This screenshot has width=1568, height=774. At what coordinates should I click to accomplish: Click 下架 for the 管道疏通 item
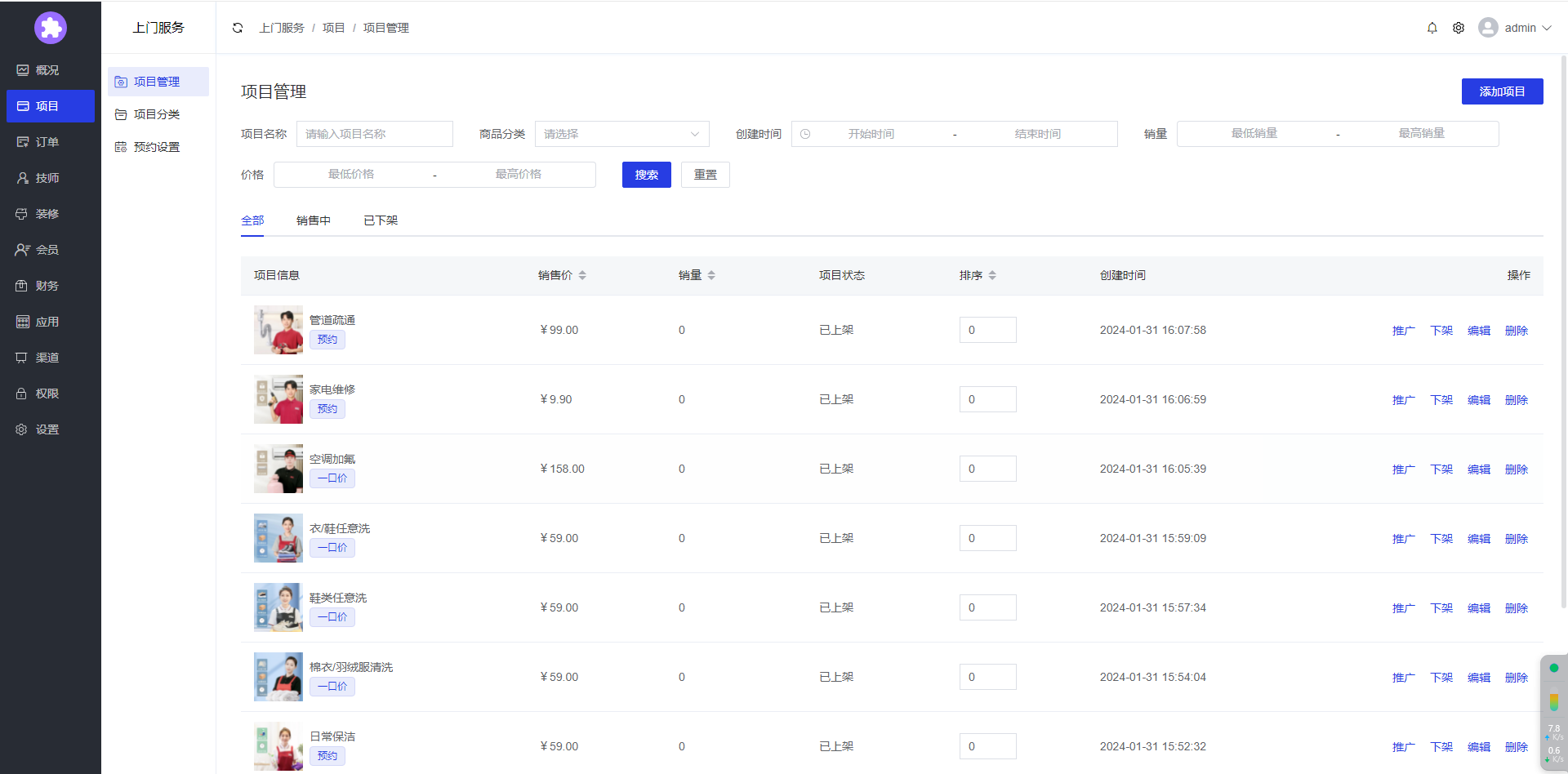pos(1441,331)
